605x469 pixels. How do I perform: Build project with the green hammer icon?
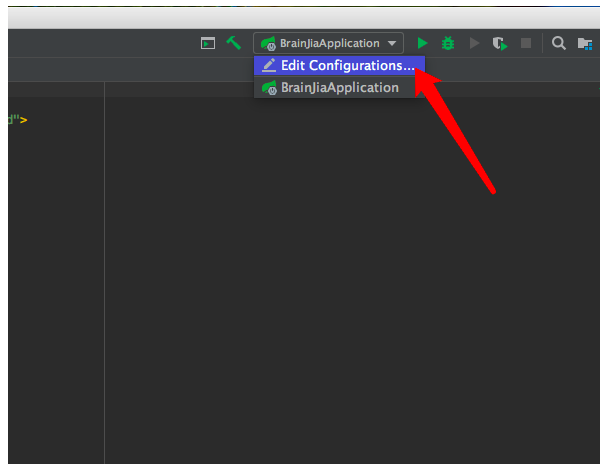(234, 43)
